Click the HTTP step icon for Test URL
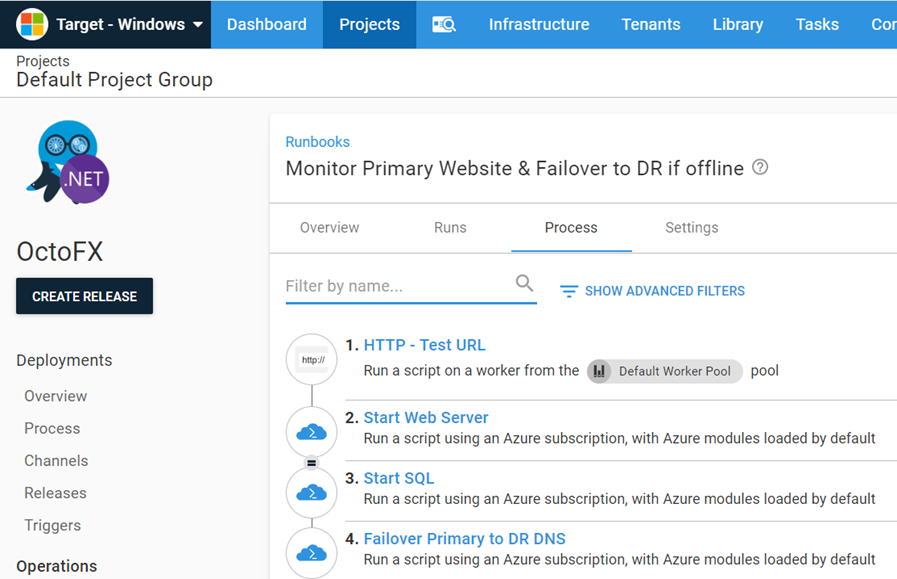The width and height of the screenshot is (897, 579). tap(312, 359)
